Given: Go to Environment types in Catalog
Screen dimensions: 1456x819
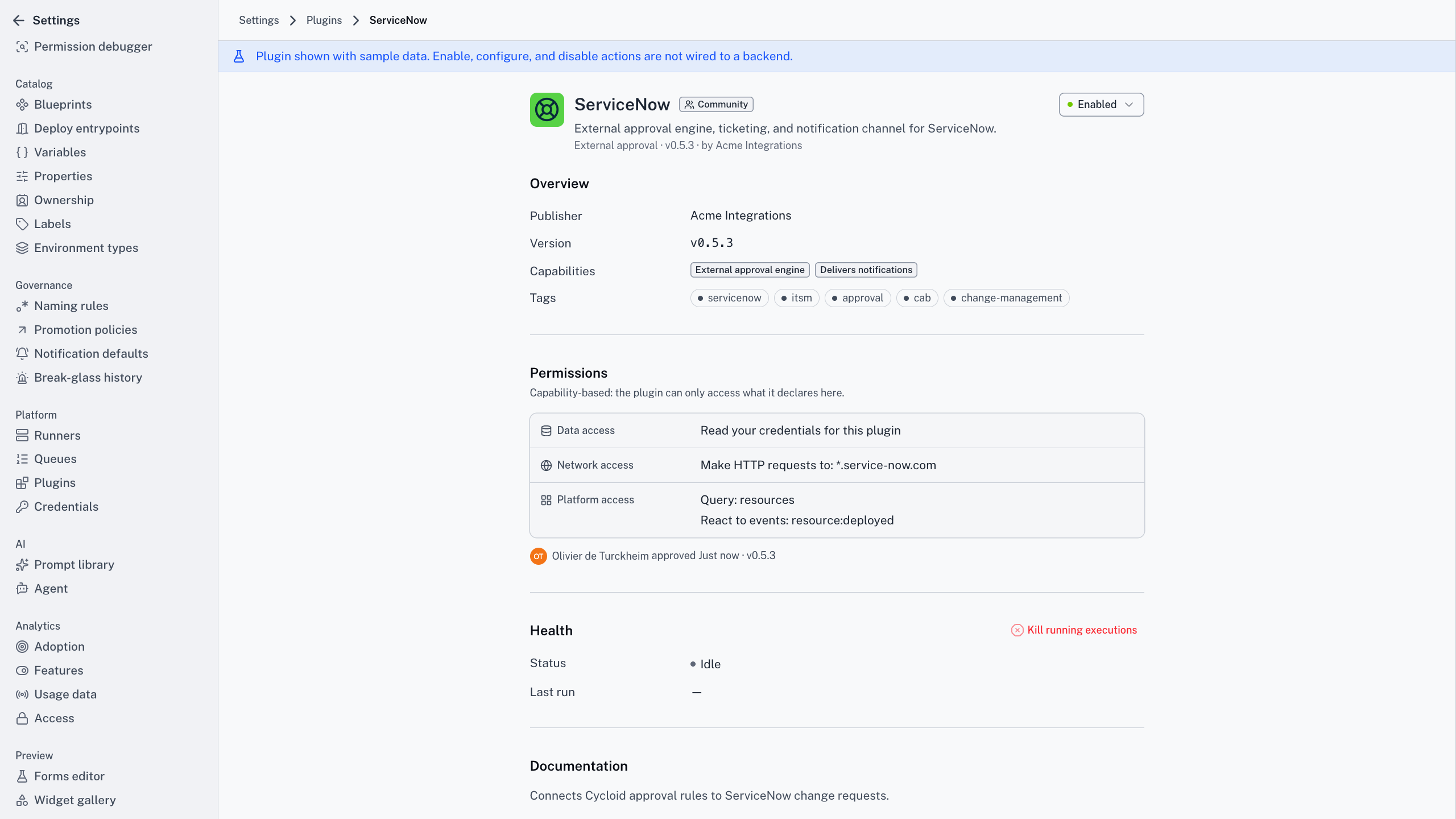Looking at the screenshot, I should coord(86,248).
